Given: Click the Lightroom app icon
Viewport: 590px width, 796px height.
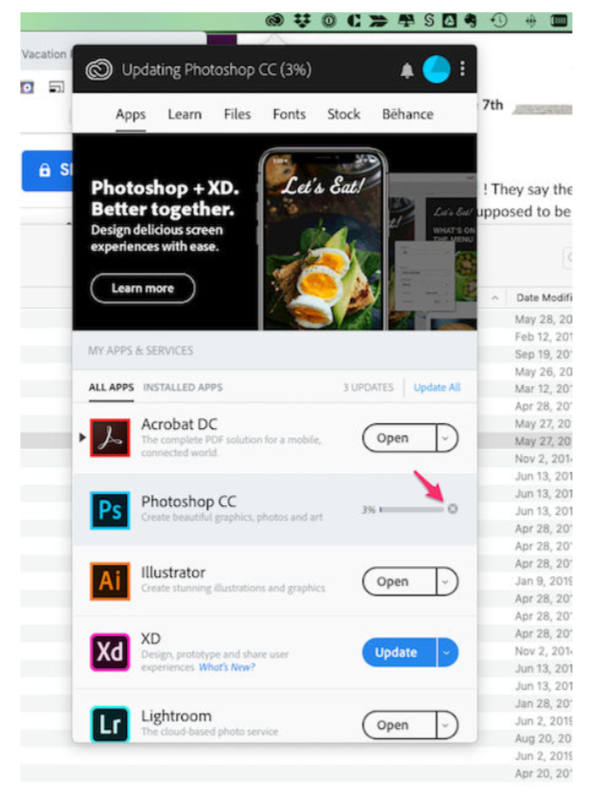Looking at the screenshot, I should (110, 724).
